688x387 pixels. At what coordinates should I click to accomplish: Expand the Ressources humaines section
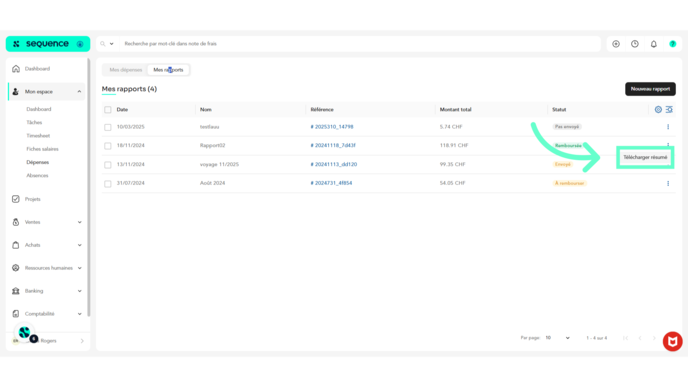point(79,268)
